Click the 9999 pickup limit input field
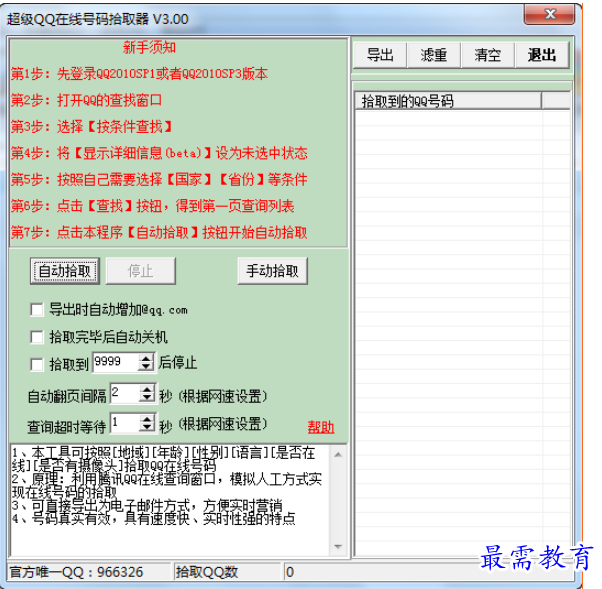The height and width of the screenshot is (589, 602). [115, 362]
